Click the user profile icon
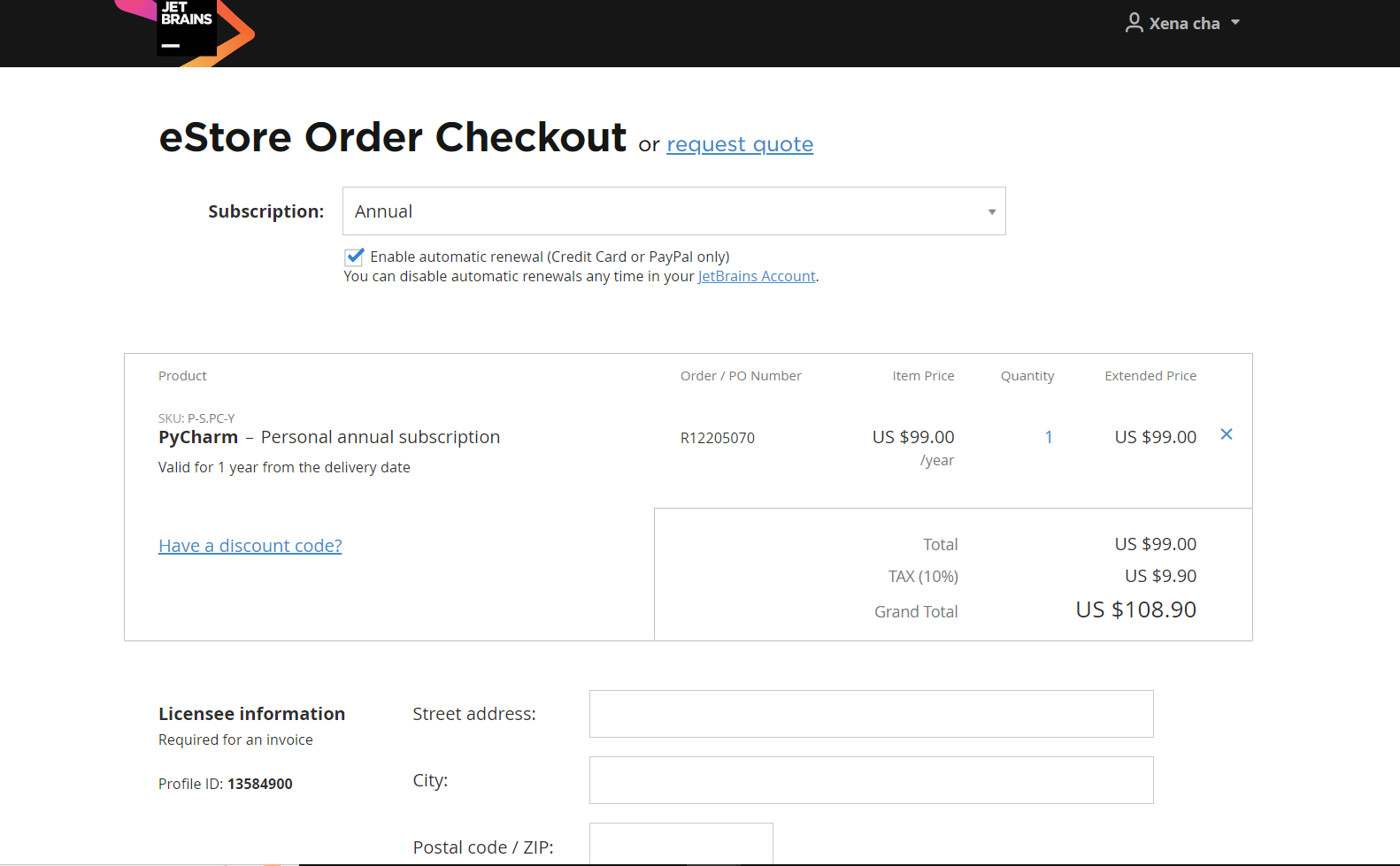 coord(1134,23)
